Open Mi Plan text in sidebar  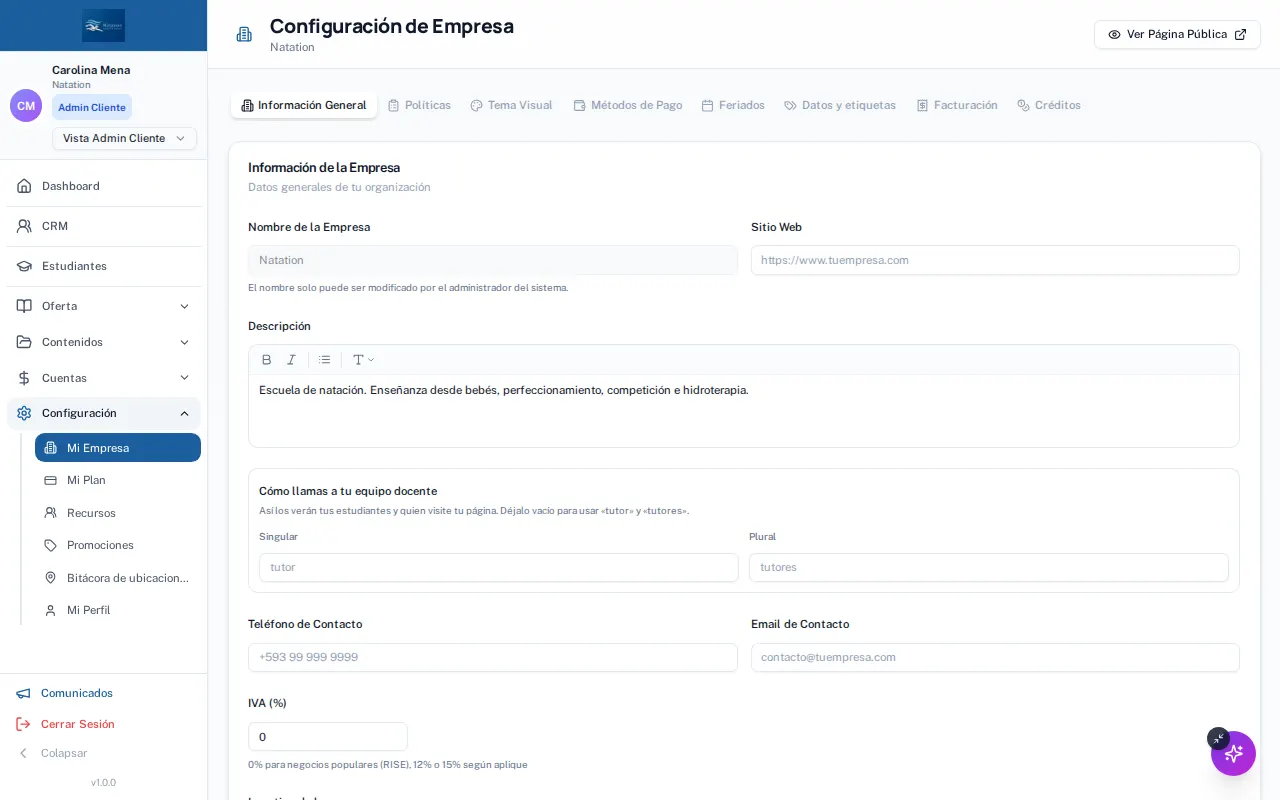pyautogui.click(x=86, y=480)
